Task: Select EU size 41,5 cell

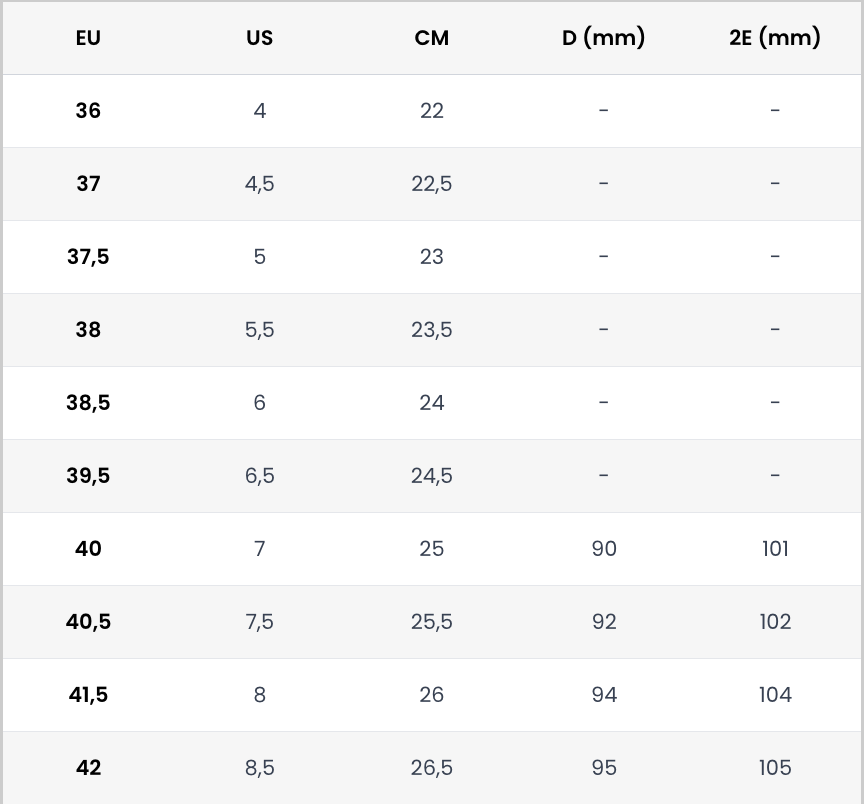Action: [88, 695]
